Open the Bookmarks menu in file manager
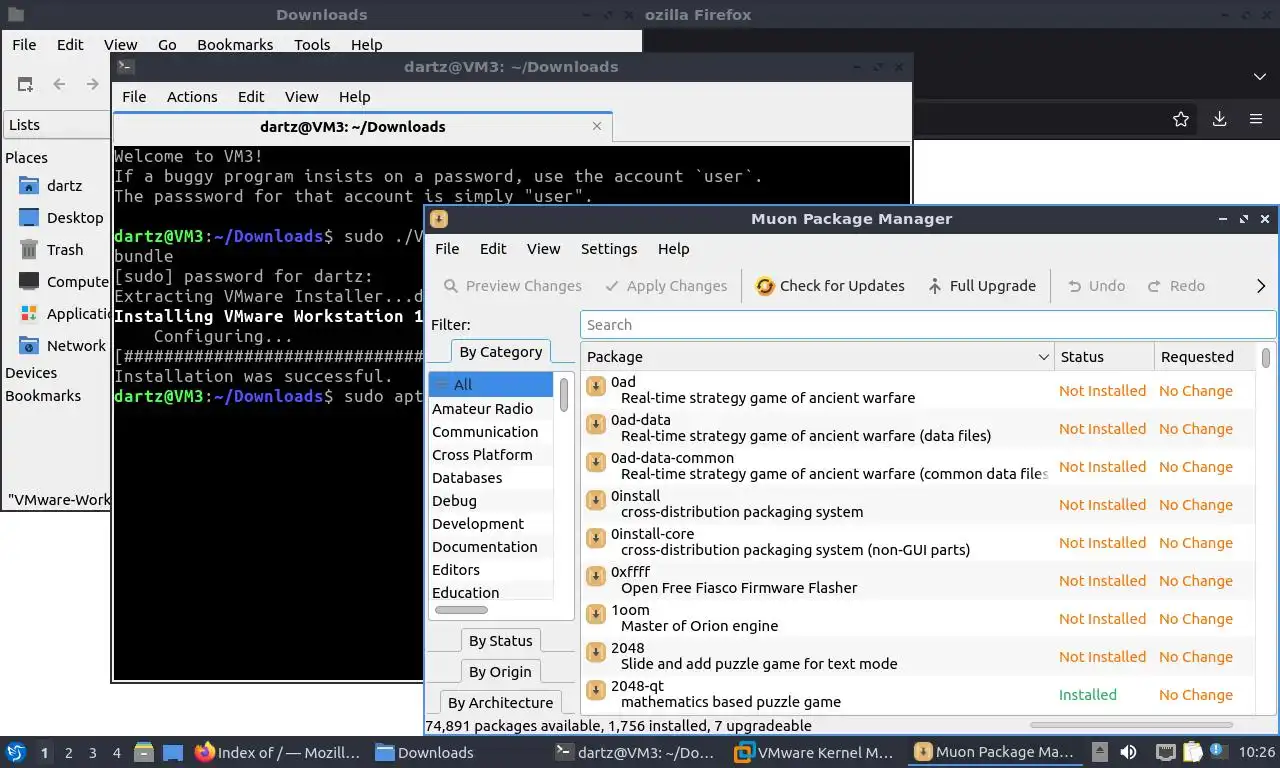 [235, 45]
